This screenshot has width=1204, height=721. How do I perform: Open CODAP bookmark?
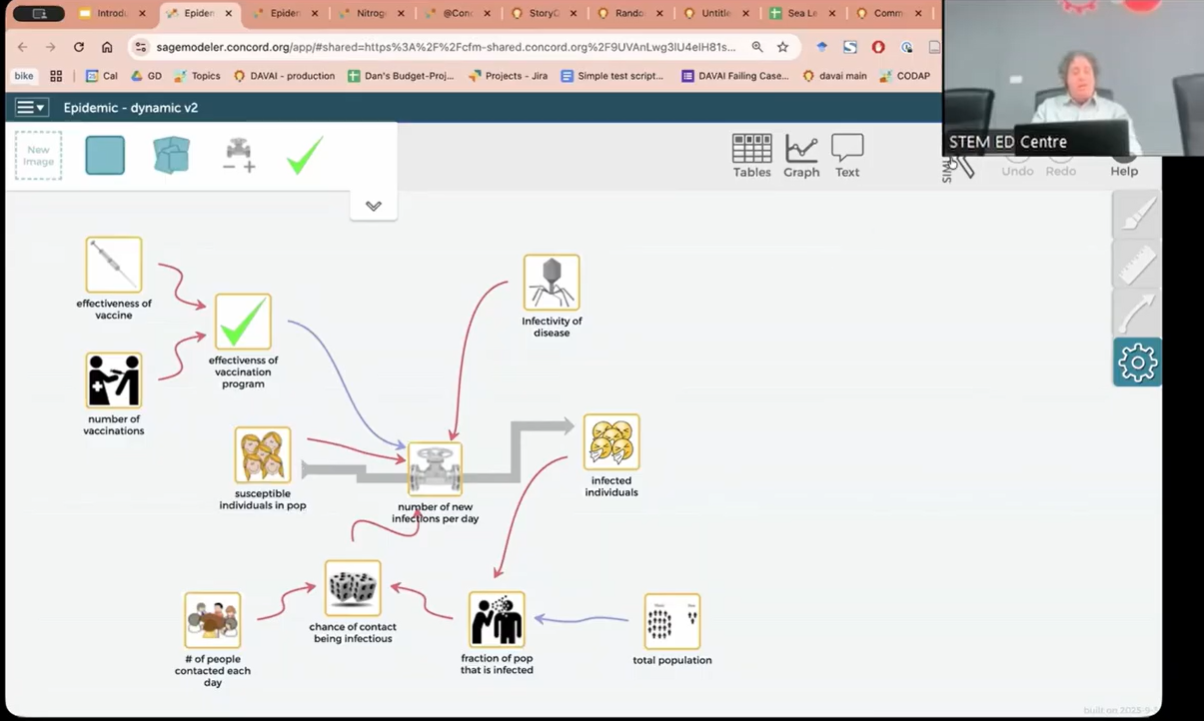(905, 76)
